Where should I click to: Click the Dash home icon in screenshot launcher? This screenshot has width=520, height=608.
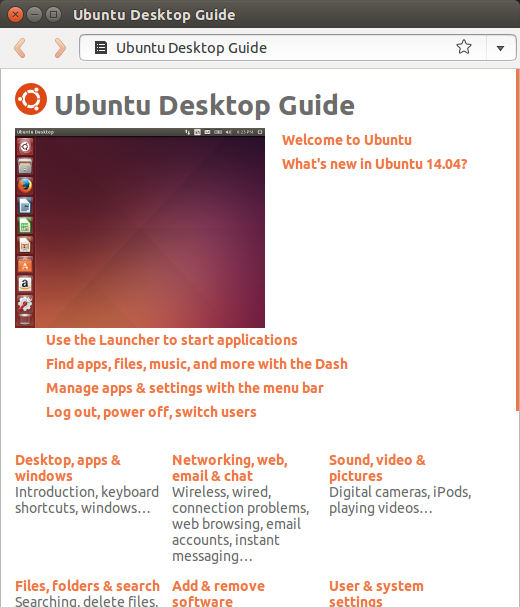pos(25,147)
